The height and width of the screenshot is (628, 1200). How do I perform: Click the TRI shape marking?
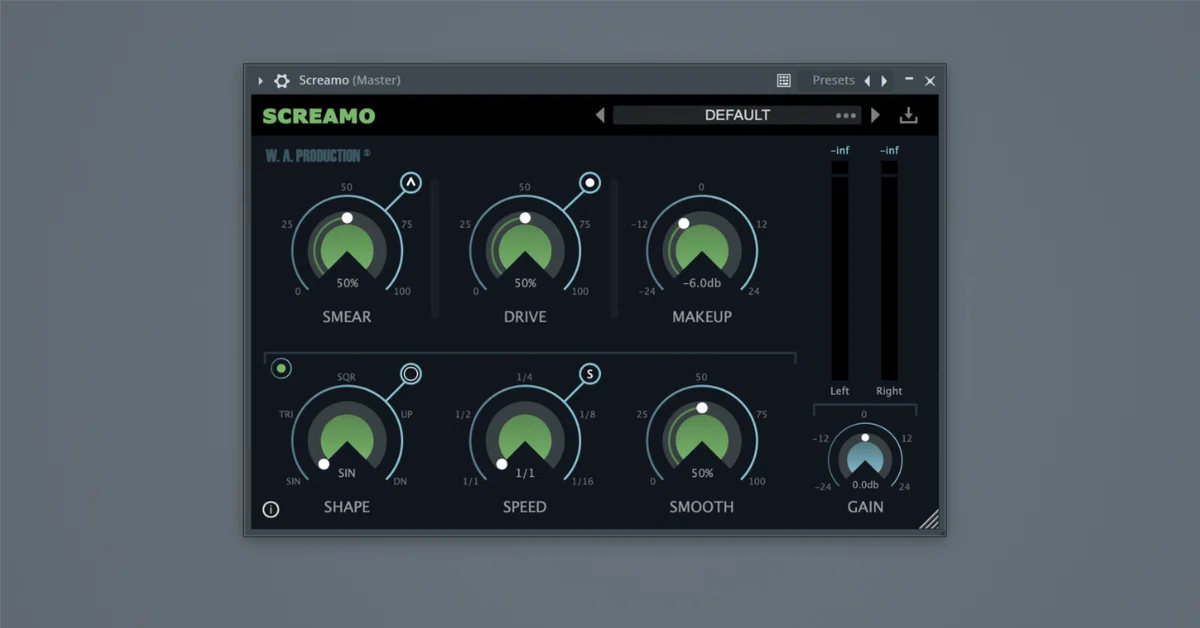click(x=284, y=414)
